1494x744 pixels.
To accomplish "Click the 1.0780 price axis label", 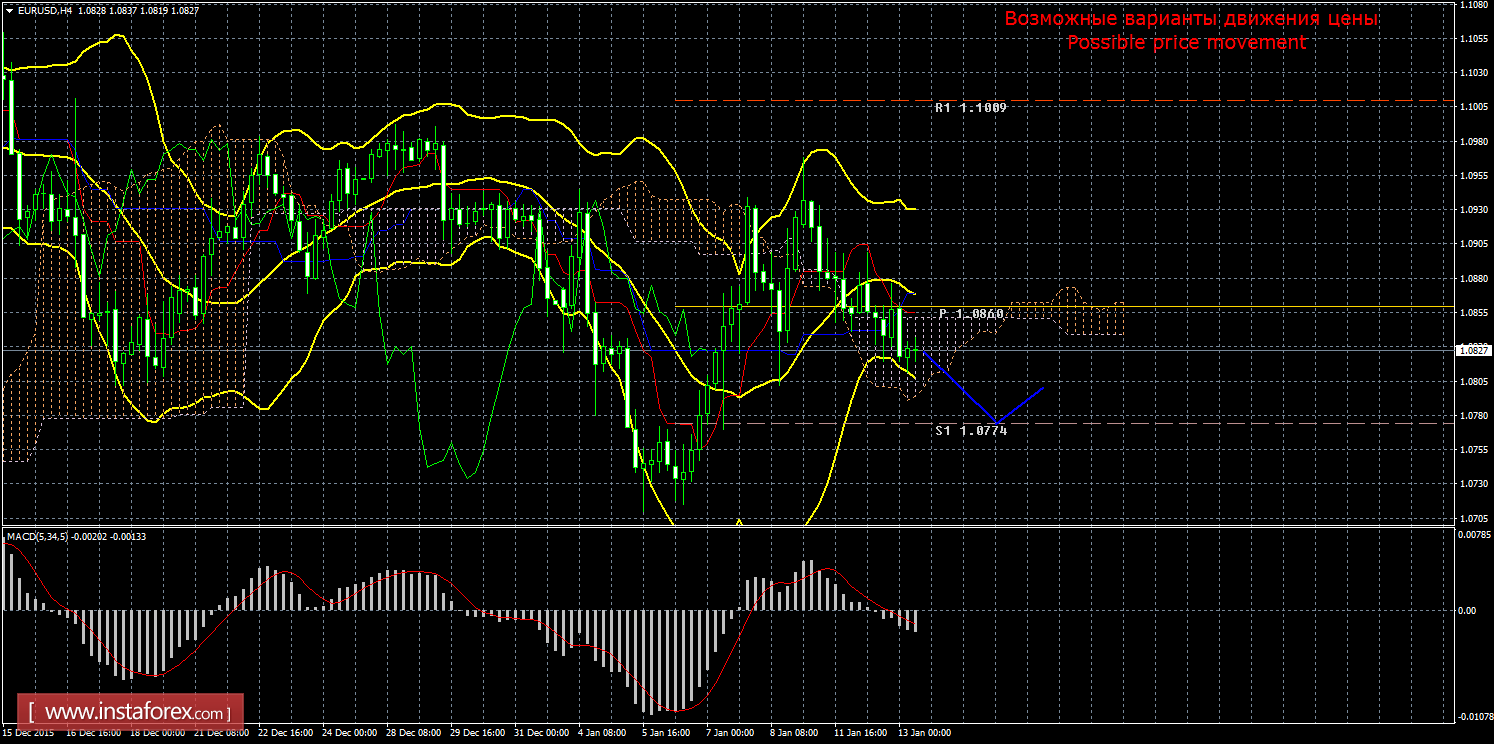I will [1472, 416].
